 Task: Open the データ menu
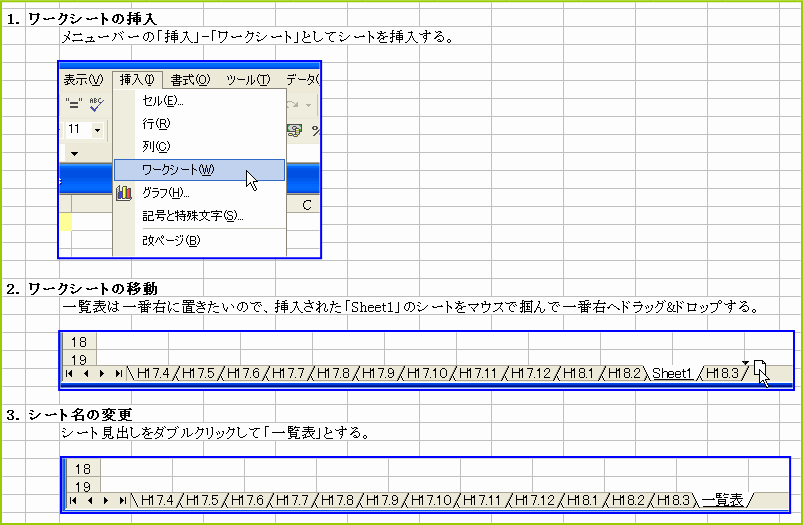[302, 80]
